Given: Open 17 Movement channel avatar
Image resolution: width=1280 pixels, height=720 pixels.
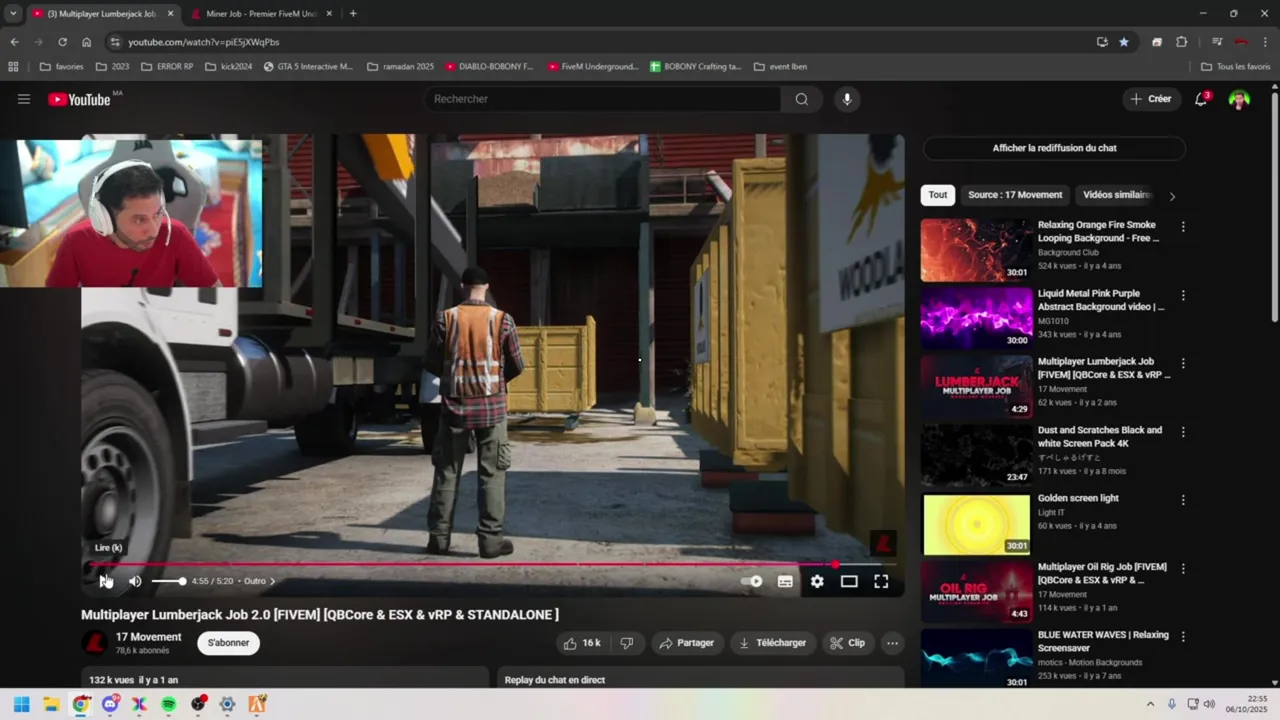Looking at the screenshot, I should pyautogui.click(x=95, y=643).
